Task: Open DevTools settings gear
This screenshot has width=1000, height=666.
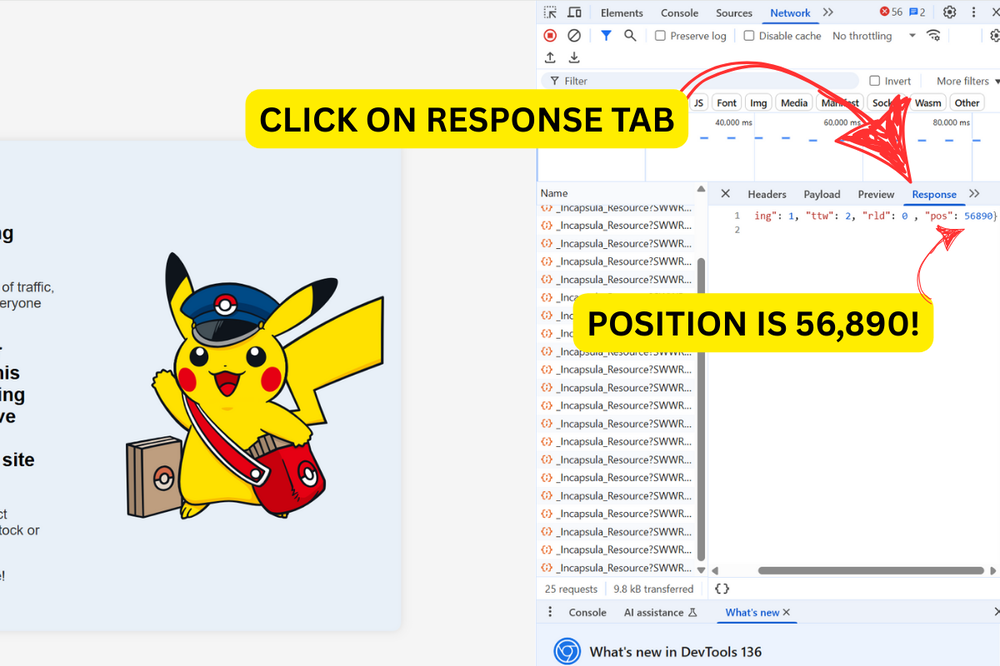Action: [949, 13]
